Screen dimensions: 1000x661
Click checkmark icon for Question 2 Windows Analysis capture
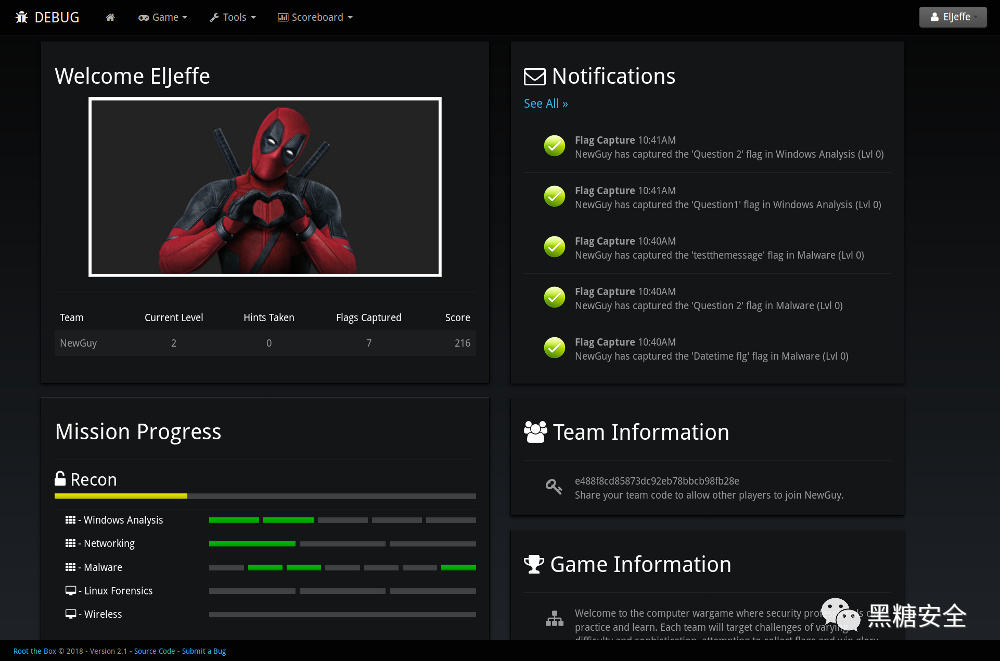coord(554,146)
